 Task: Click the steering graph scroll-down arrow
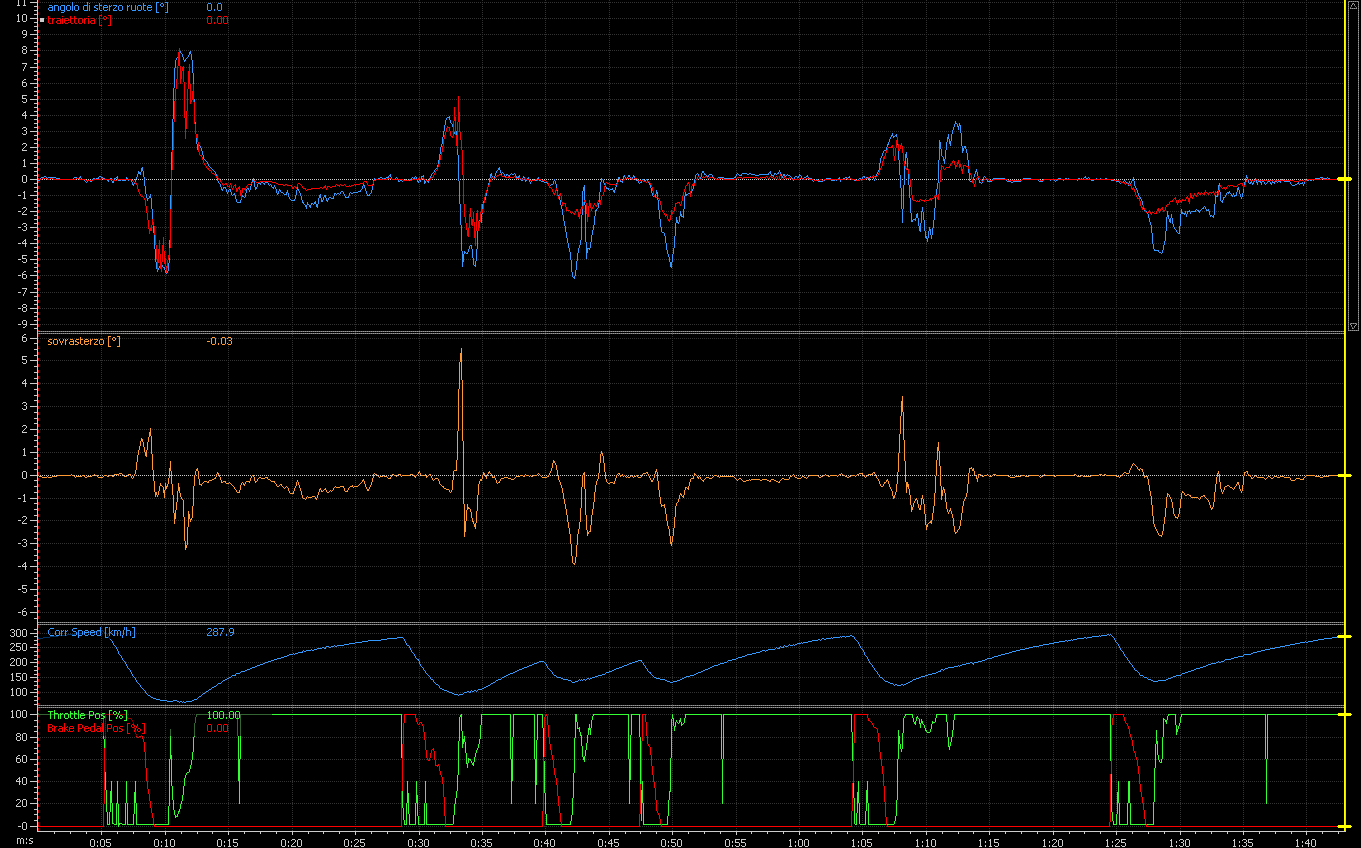pyautogui.click(x=1353, y=326)
